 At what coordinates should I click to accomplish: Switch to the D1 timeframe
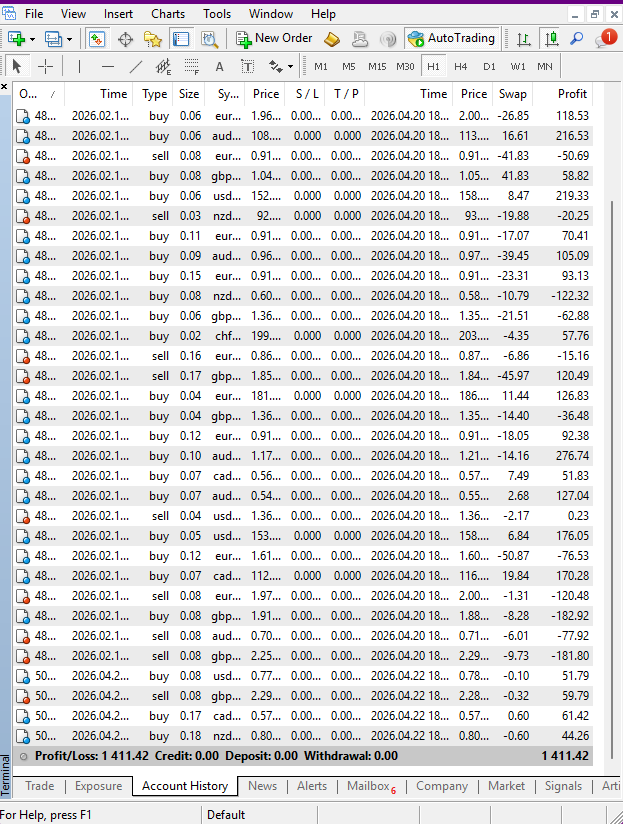(489, 66)
